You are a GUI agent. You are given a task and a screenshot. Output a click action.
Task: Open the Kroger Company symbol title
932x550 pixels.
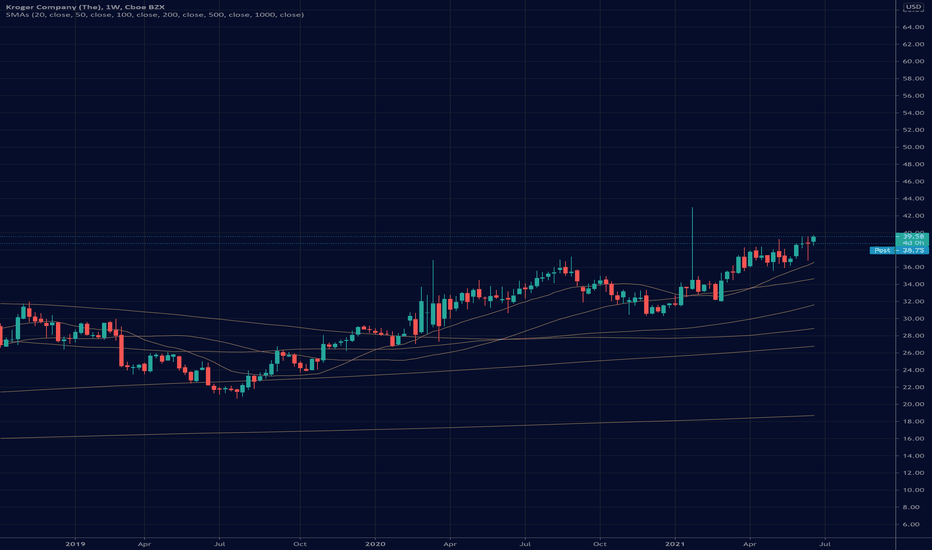click(85, 7)
